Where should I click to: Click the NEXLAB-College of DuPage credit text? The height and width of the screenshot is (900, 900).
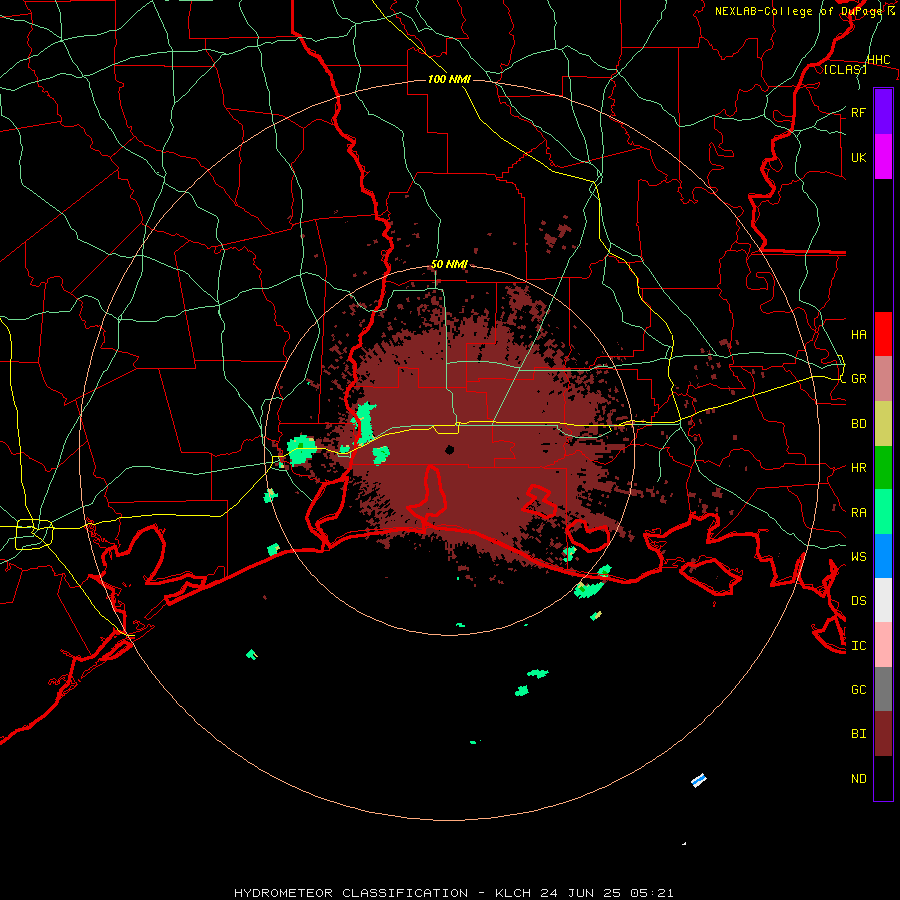tap(800, 11)
